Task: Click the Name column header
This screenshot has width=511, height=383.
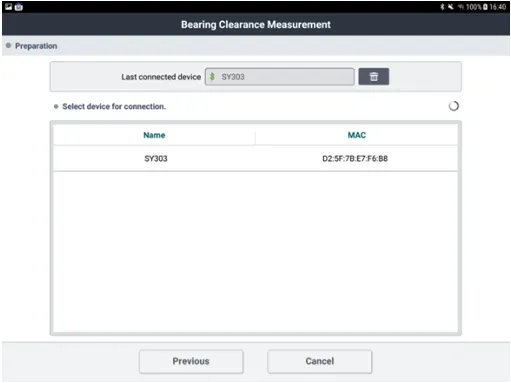Action: click(x=154, y=135)
